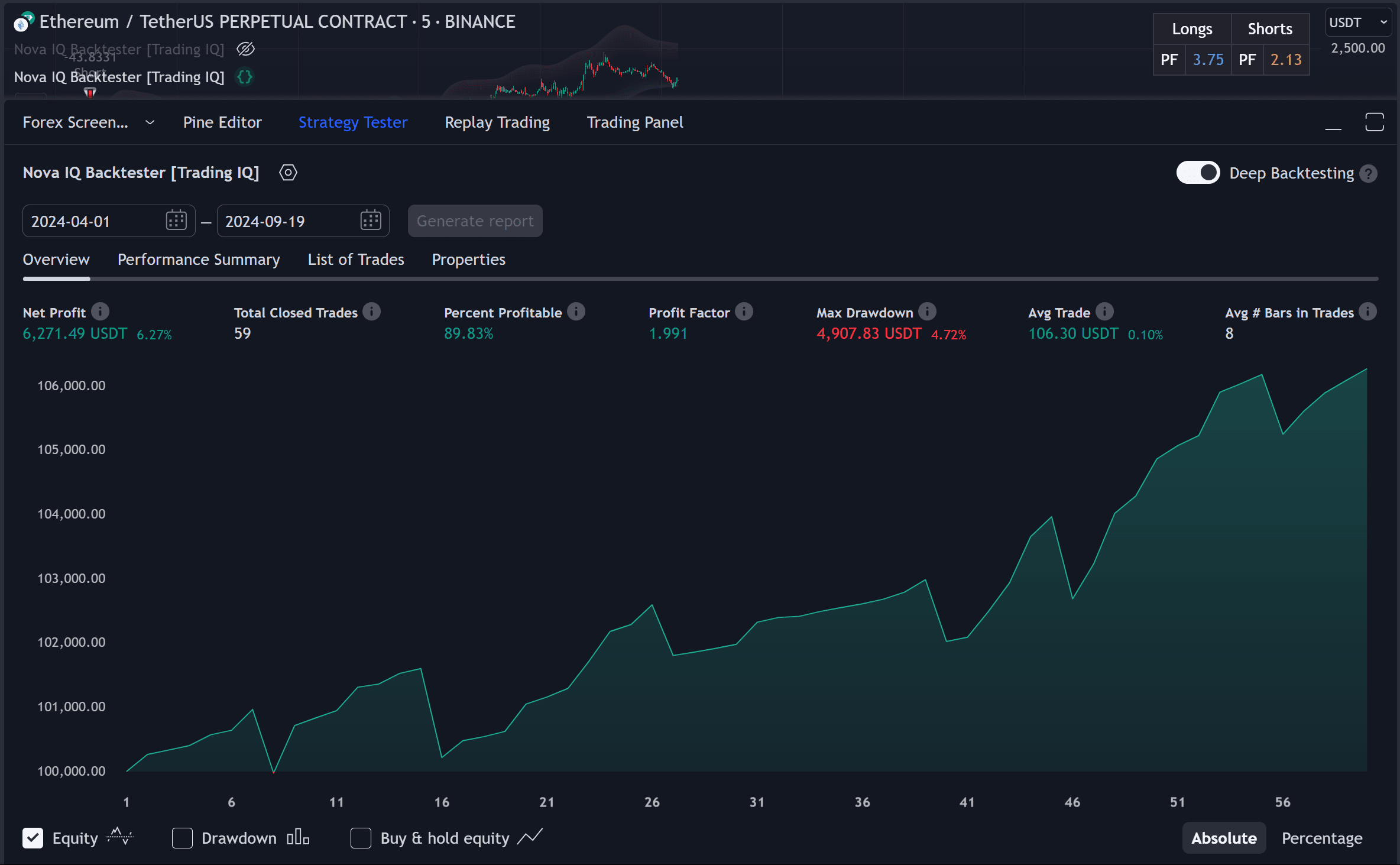Click the Equity line chart icon

click(x=120, y=836)
